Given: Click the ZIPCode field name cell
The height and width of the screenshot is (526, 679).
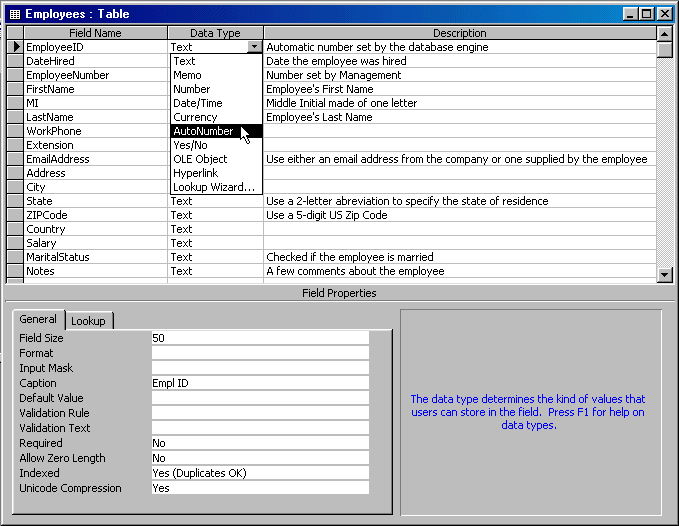Looking at the screenshot, I should point(96,215).
